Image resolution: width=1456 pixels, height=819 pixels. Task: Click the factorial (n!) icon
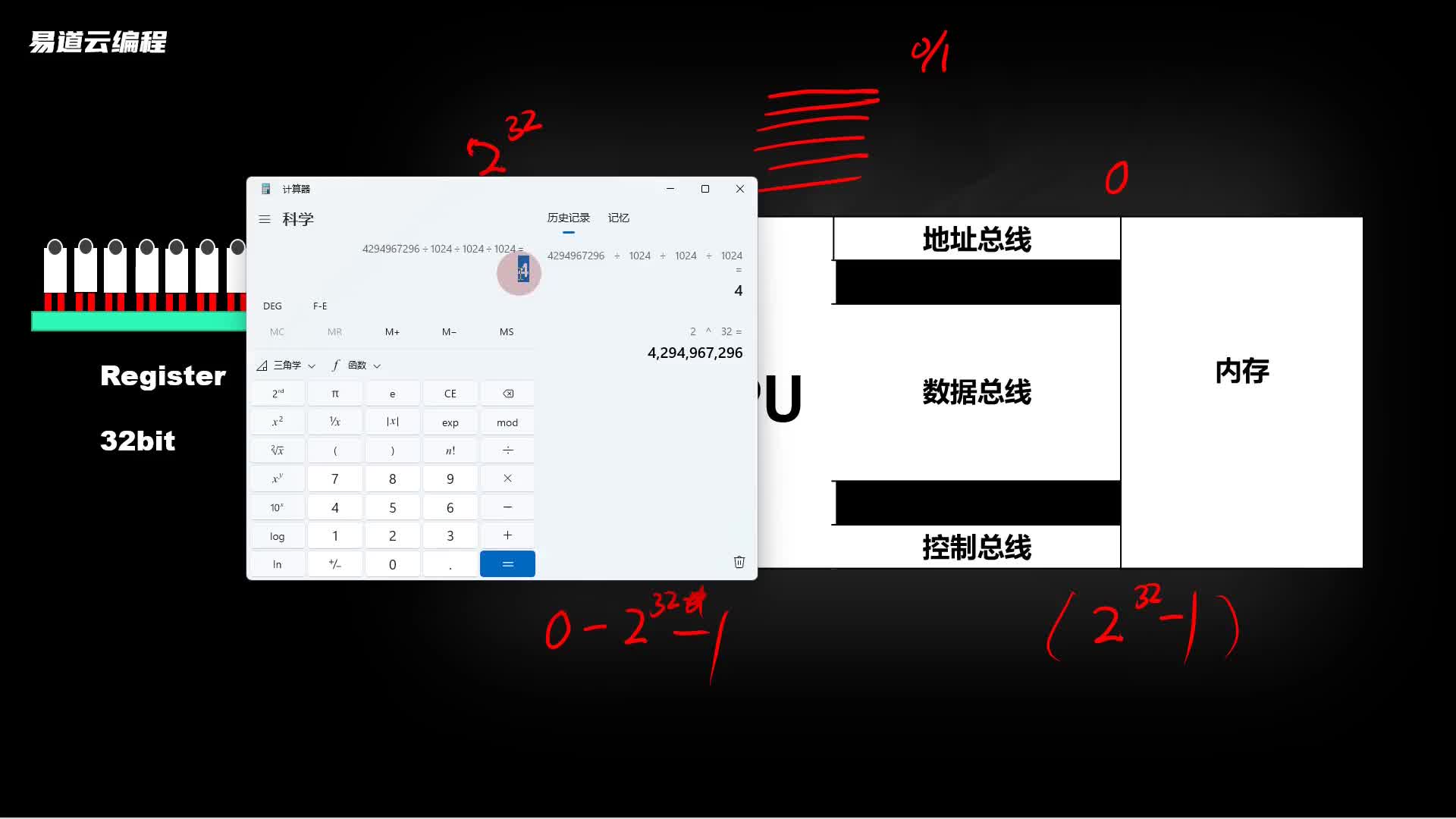click(x=450, y=450)
